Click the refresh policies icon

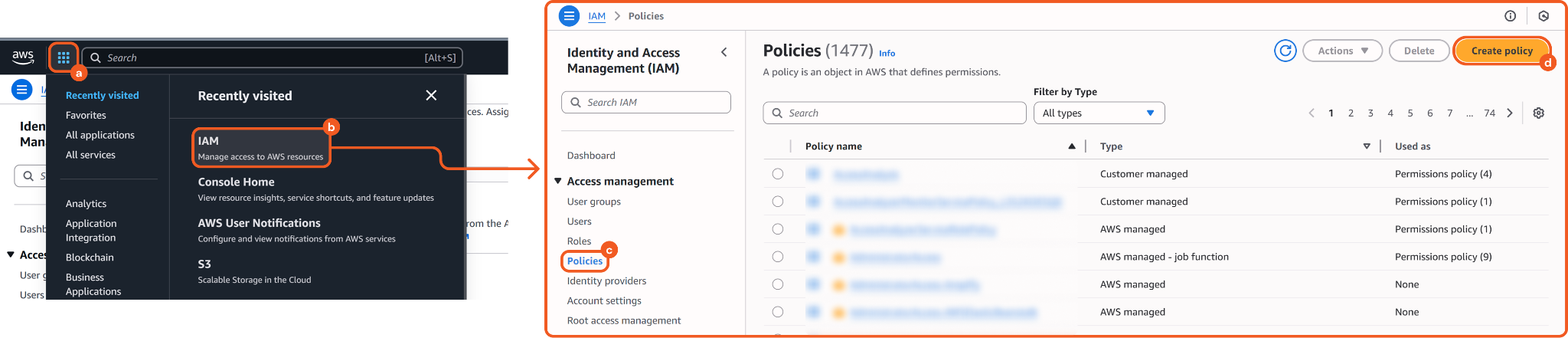coord(1285,51)
